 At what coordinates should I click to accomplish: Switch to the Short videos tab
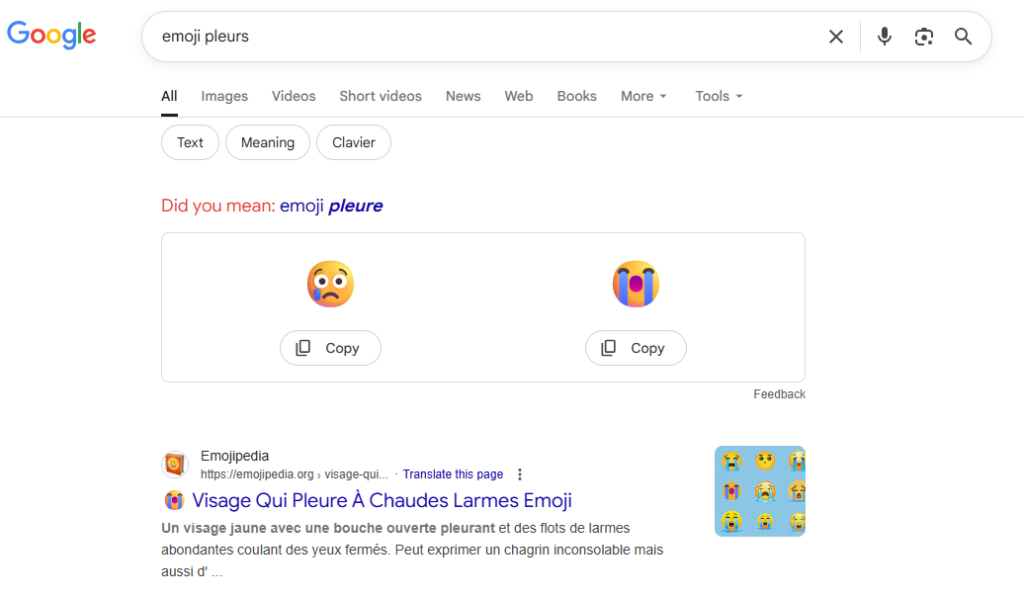[380, 96]
